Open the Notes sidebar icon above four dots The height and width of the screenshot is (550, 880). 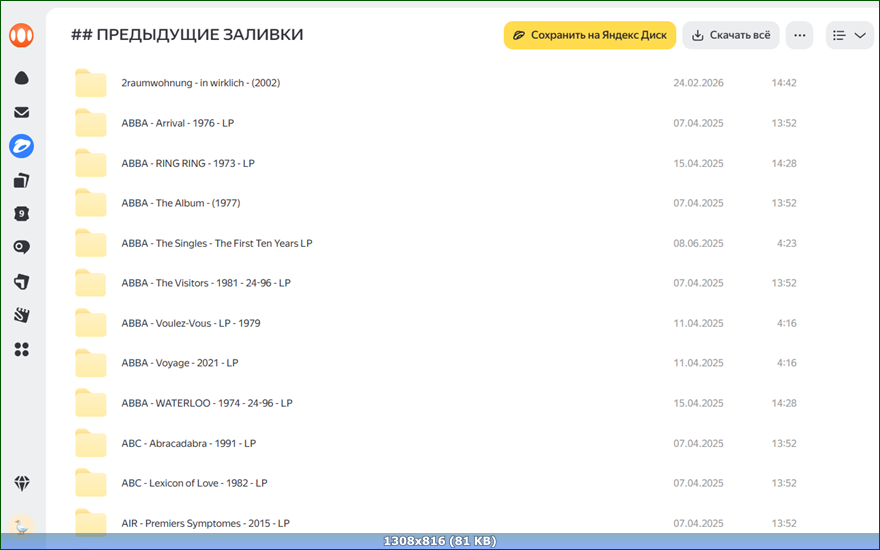pyautogui.click(x=21, y=315)
